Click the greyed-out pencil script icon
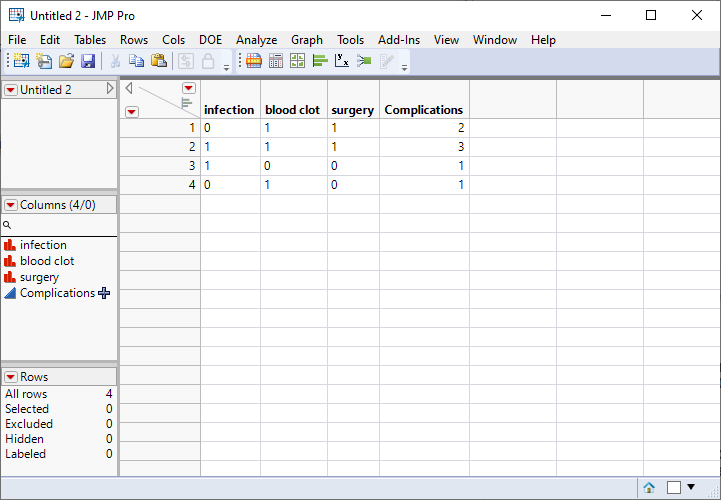Viewport: 721px width, 500px height. tap(387, 61)
